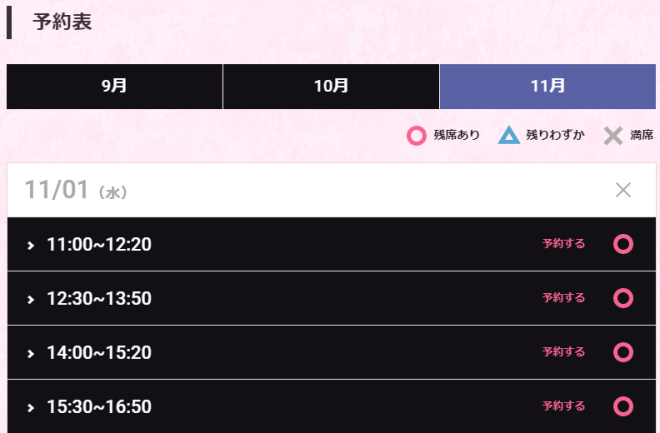Click the availability circle for 15:30~16:50
The height and width of the screenshot is (433, 660).
pos(623,406)
